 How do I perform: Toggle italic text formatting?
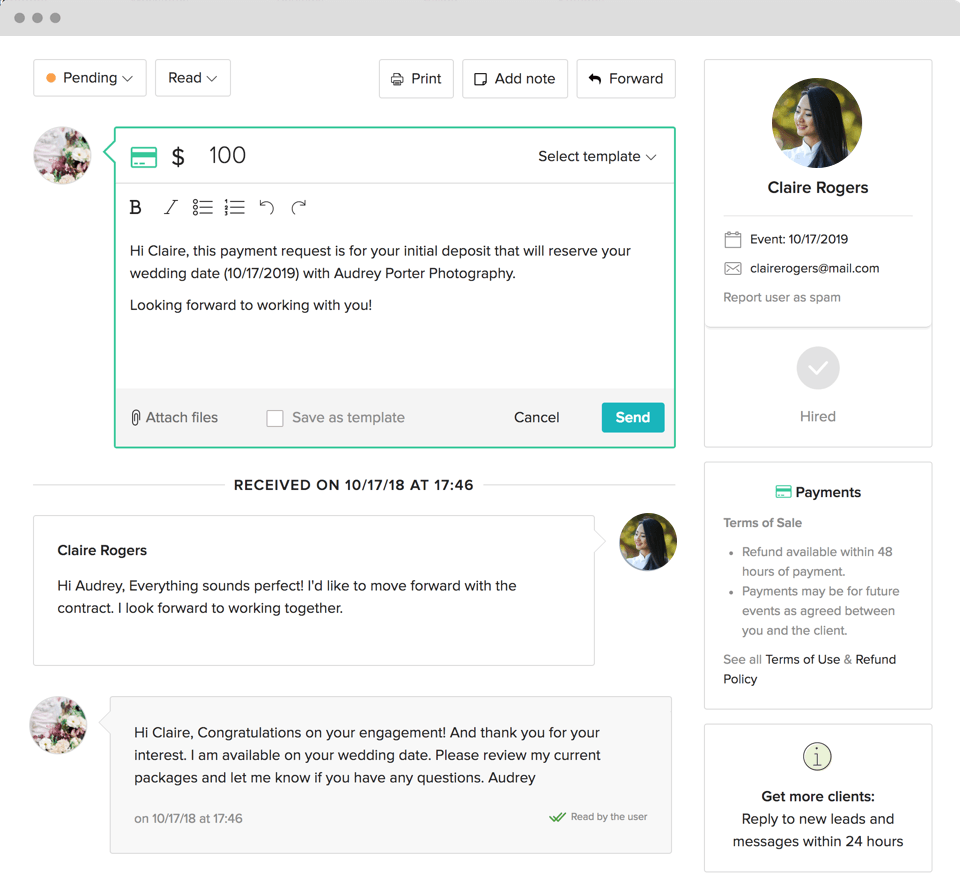coord(170,208)
